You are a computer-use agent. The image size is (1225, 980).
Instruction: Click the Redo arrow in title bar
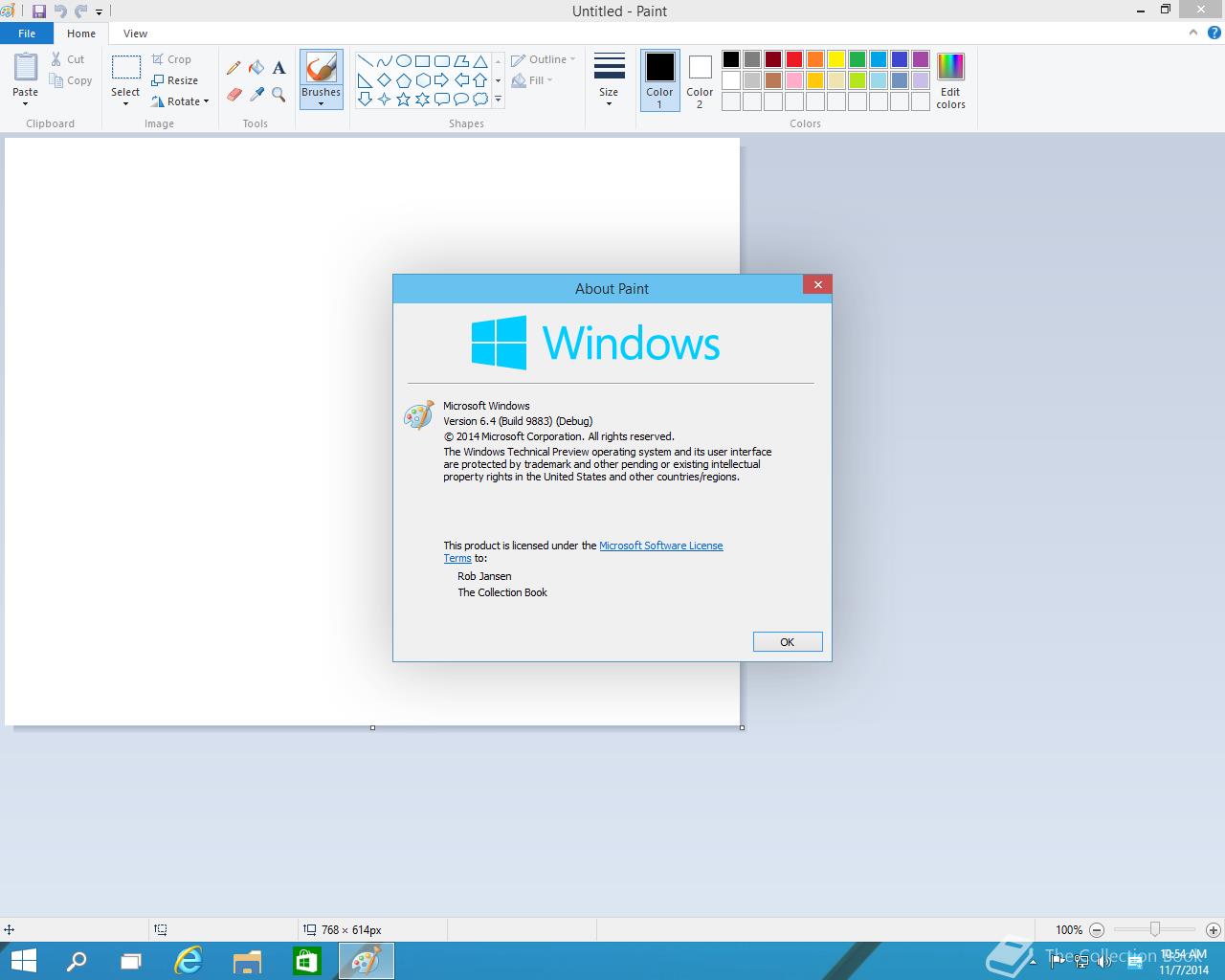coord(81,11)
